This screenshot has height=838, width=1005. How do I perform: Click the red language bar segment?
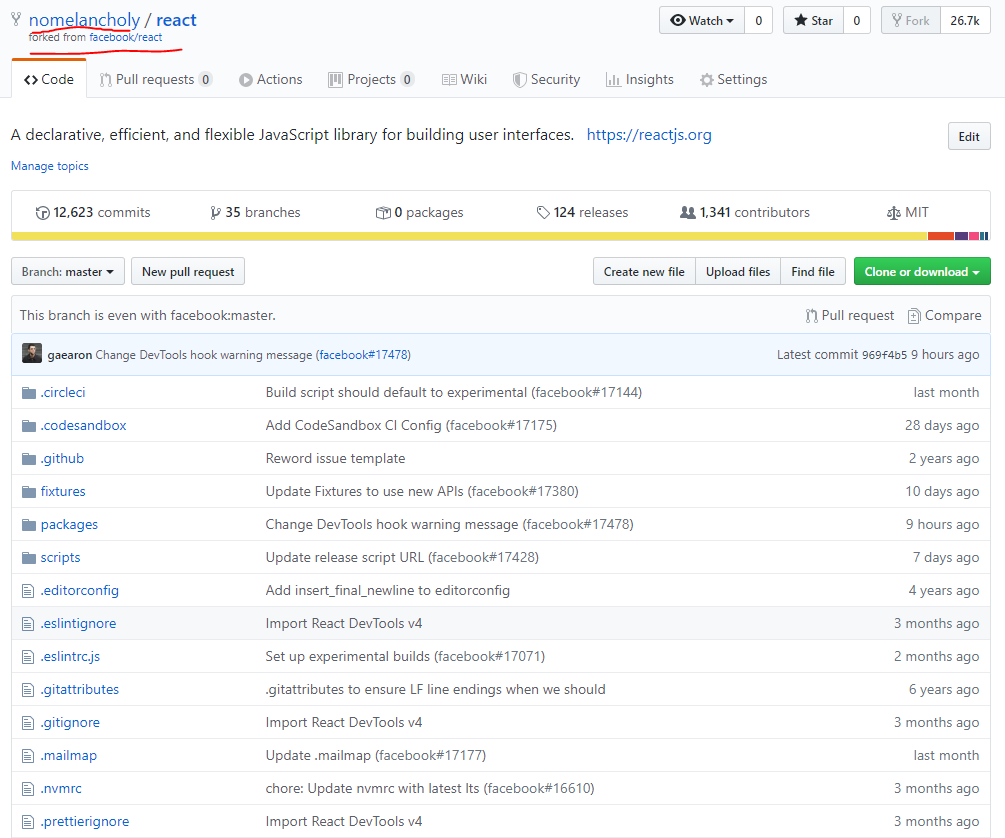pyautogui.click(x=941, y=236)
